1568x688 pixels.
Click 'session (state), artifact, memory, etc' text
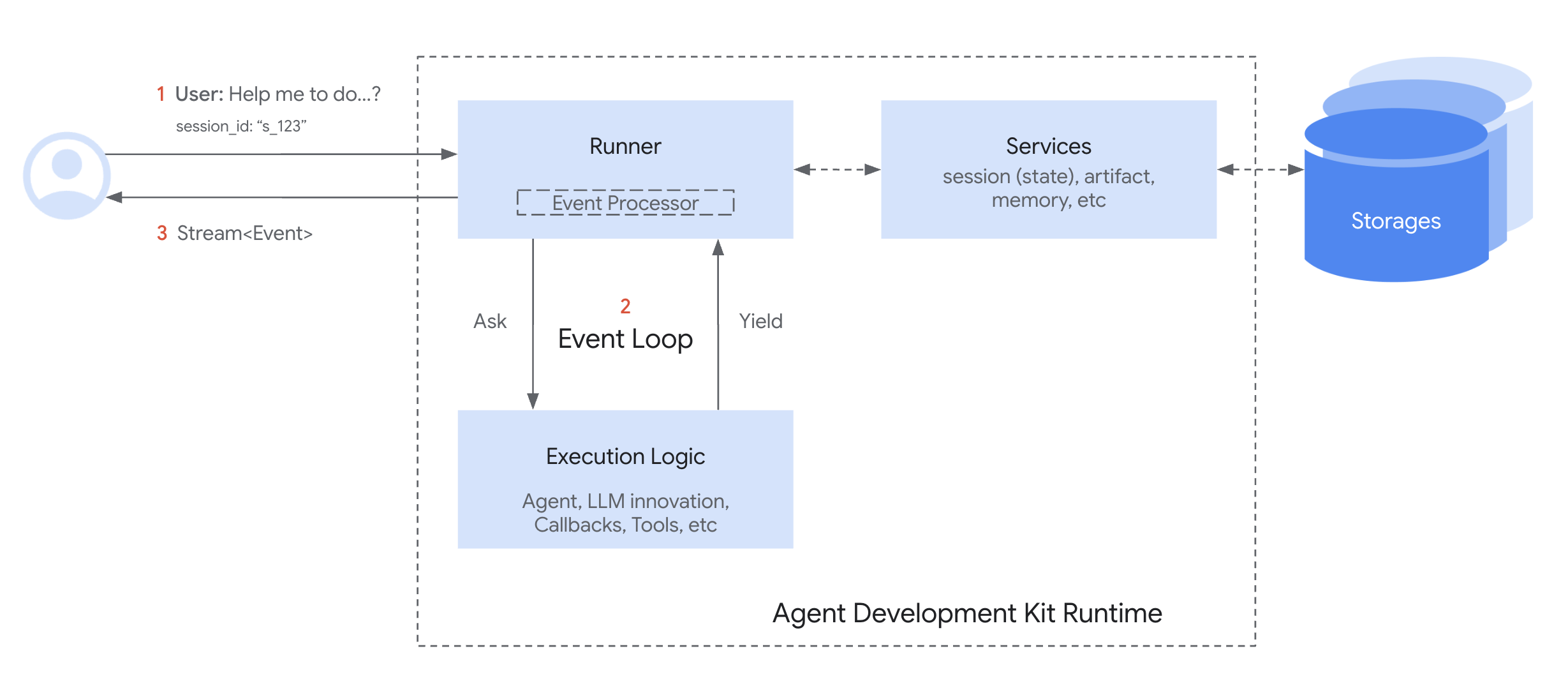click(x=1048, y=188)
